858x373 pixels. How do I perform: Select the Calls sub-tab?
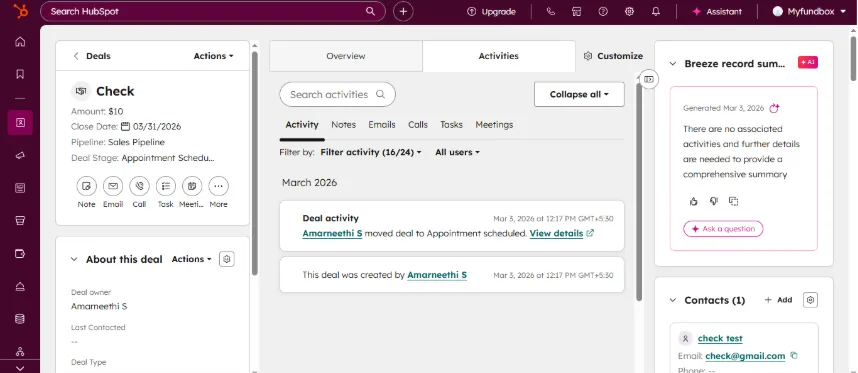tap(418, 125)
